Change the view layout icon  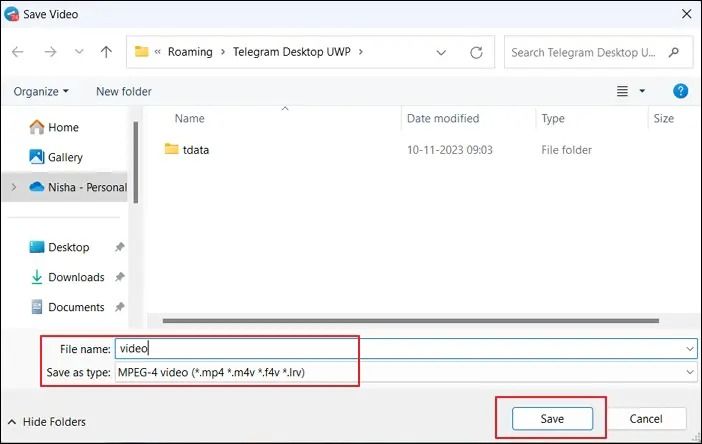[623, 91]
